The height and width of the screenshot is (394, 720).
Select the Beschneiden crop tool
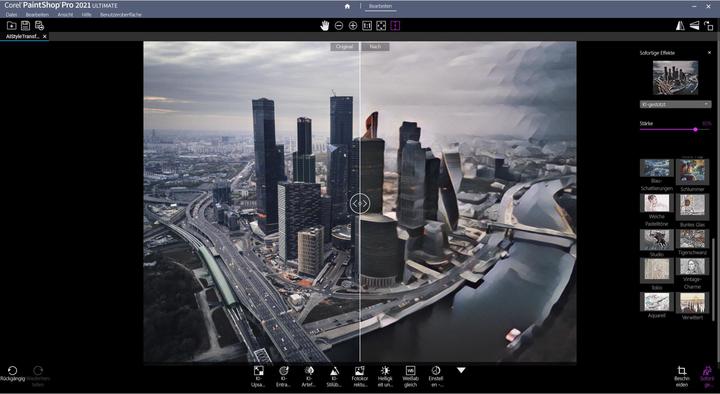(682, 376)
